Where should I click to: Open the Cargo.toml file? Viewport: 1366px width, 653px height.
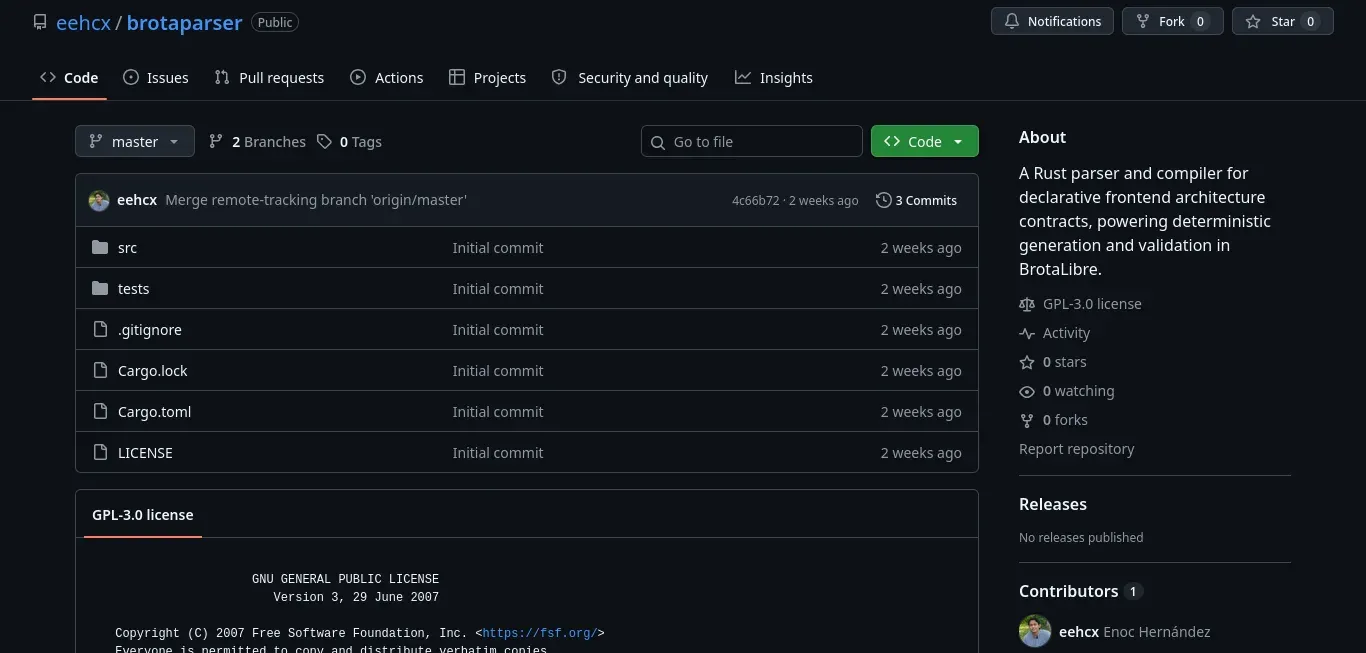coord(154,411)
